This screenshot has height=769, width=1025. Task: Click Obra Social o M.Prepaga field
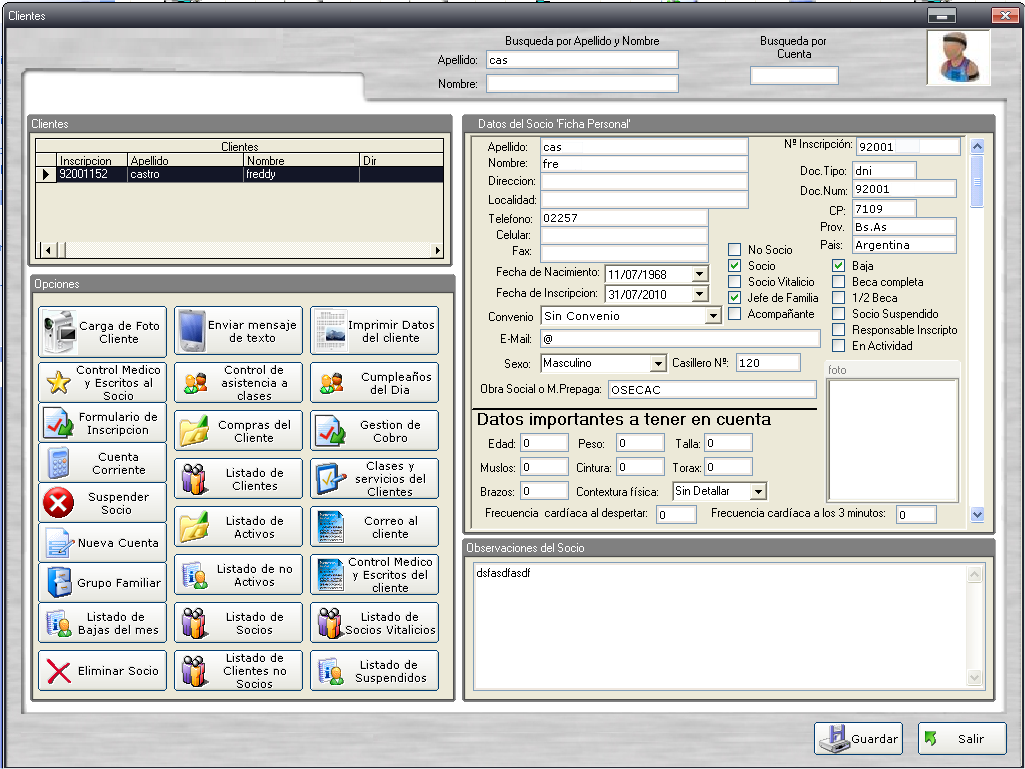712,390
